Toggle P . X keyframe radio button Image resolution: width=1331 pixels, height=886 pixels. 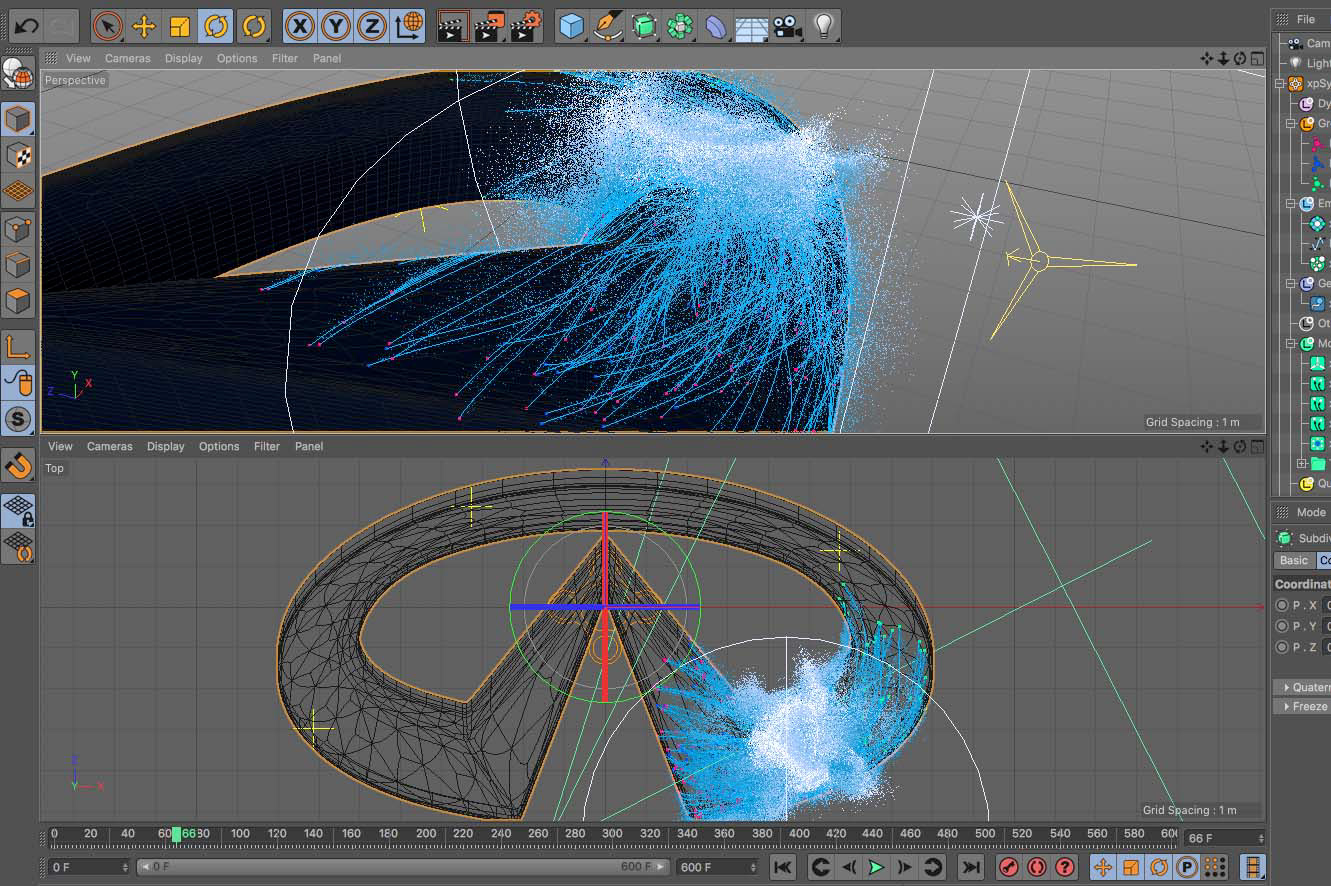pyautogui.click(x=1282, y=605)
